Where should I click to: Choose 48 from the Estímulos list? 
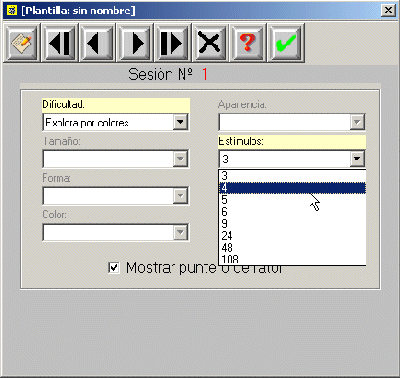click(292, 248)
